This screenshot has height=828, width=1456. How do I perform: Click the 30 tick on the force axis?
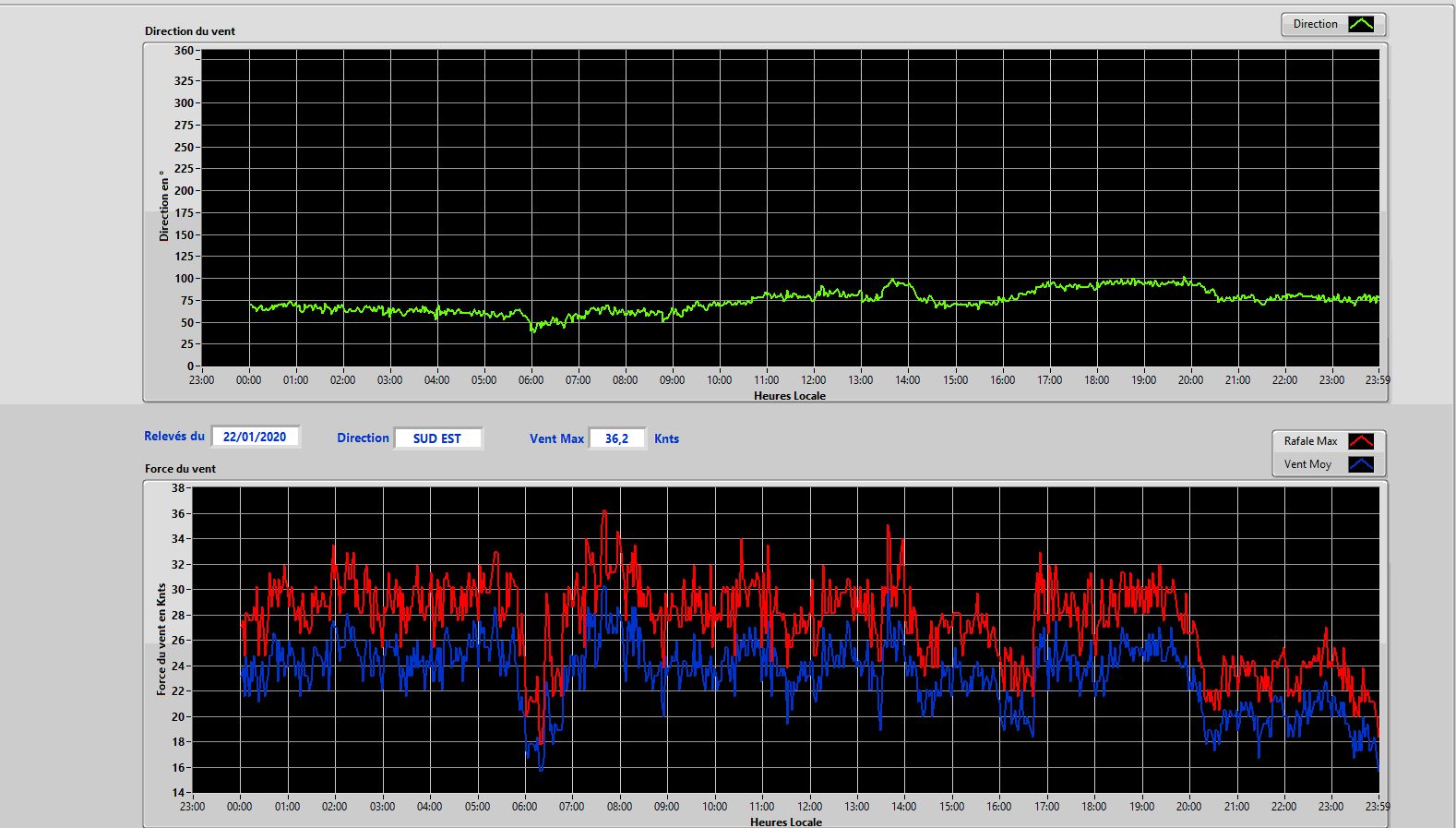(x=178, y=590)
